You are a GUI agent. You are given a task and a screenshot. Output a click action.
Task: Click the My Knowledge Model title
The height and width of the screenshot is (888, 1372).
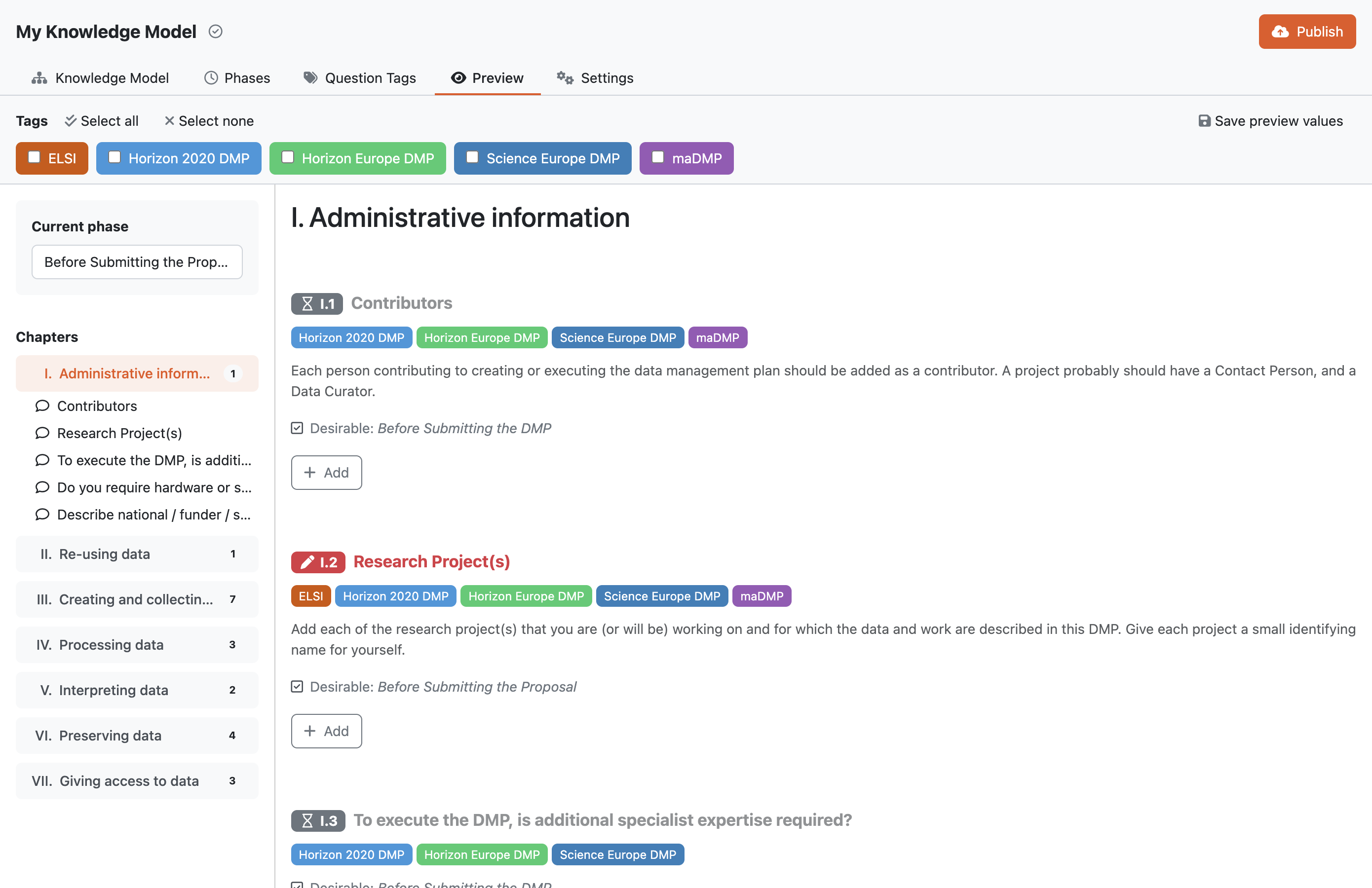click(106, 32)
